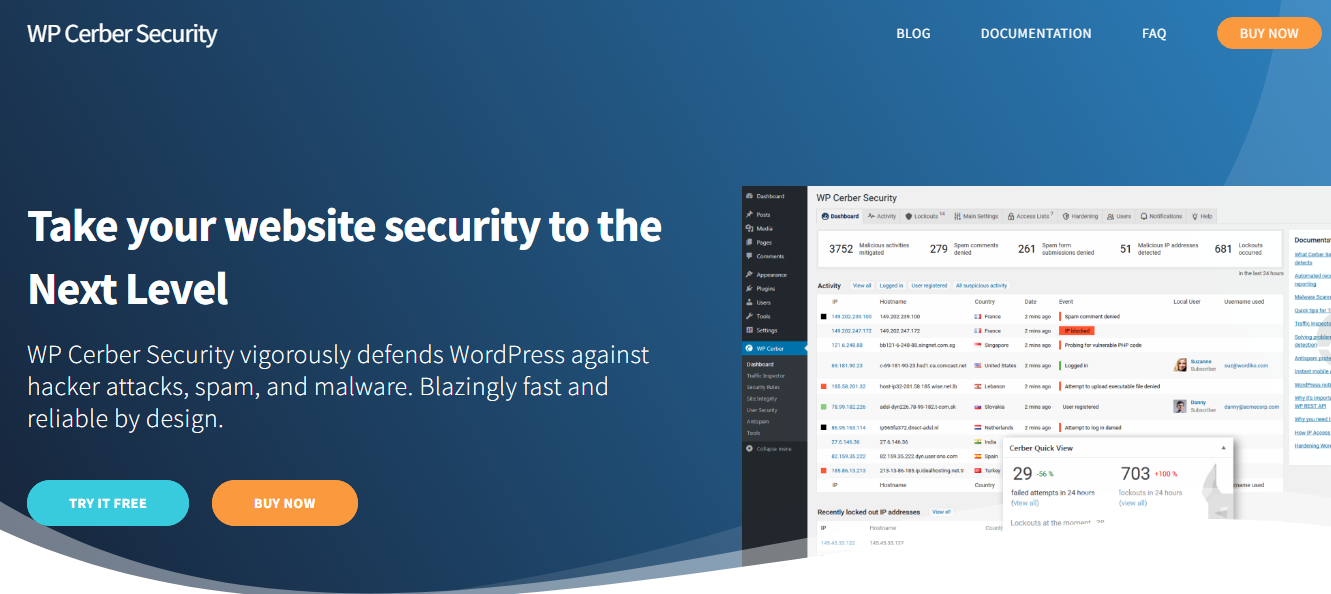The image size is (1331, 594).
Task: Click the 681 Lockouts occurred stat
Action: (x=1240, y=249)
